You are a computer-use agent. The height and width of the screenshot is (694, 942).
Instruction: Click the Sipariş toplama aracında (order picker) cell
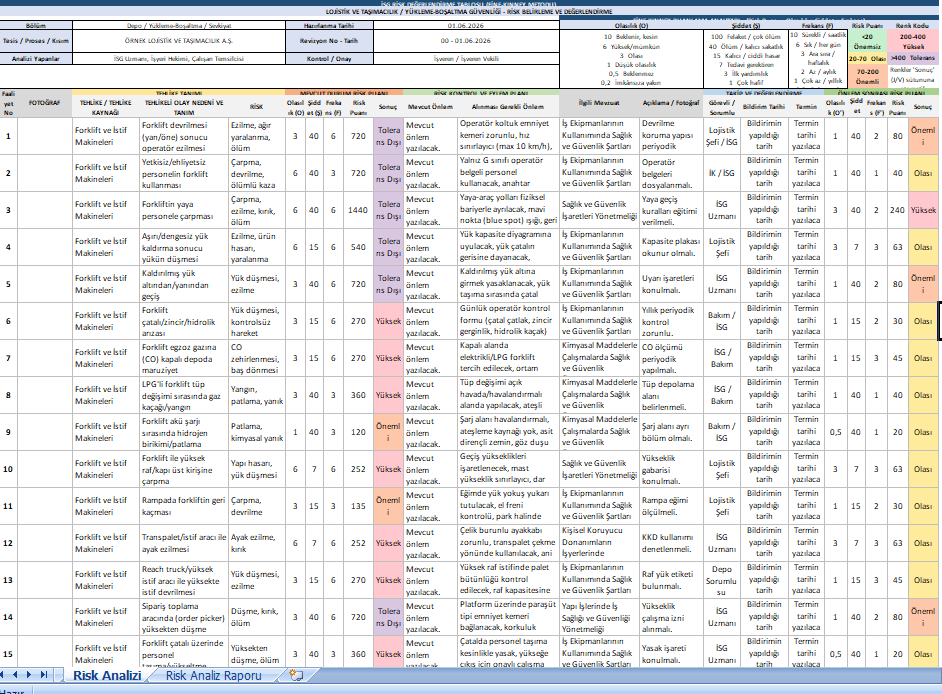point(184,617)
